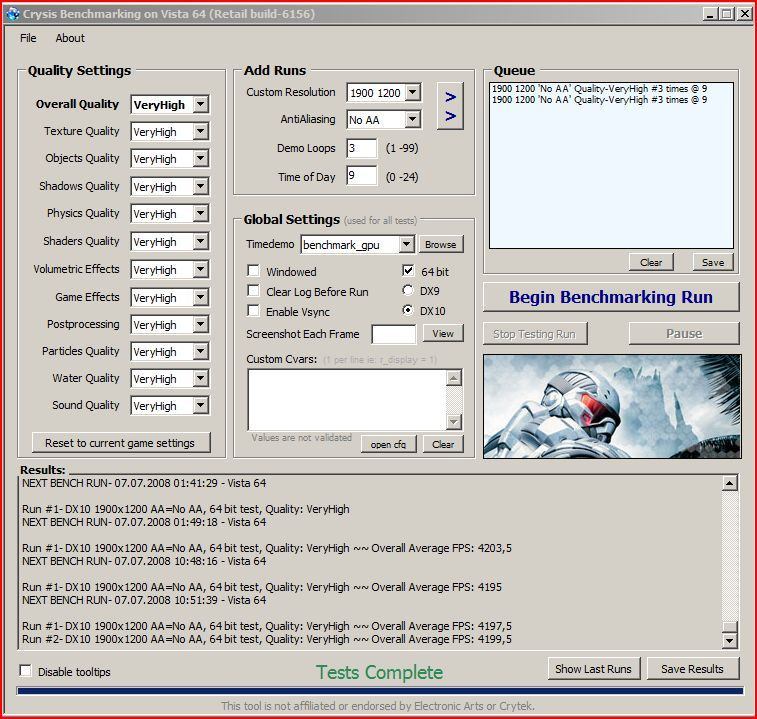Expand the Texture Quality dropdown
The height and width of the screenshot is (719, 757).
pos(201,131)
